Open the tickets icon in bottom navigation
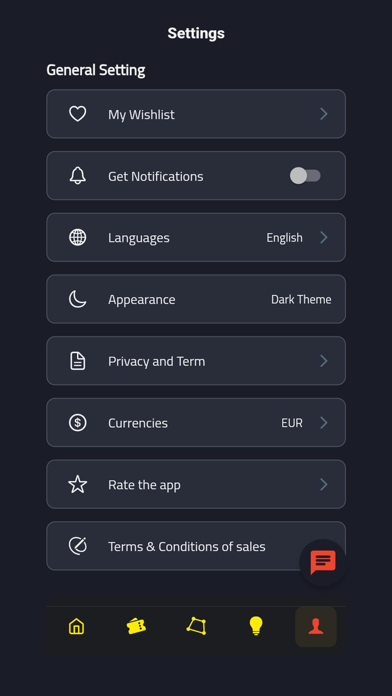The height and width of the screenshot is (696, 392). click(x=136, y=626)
